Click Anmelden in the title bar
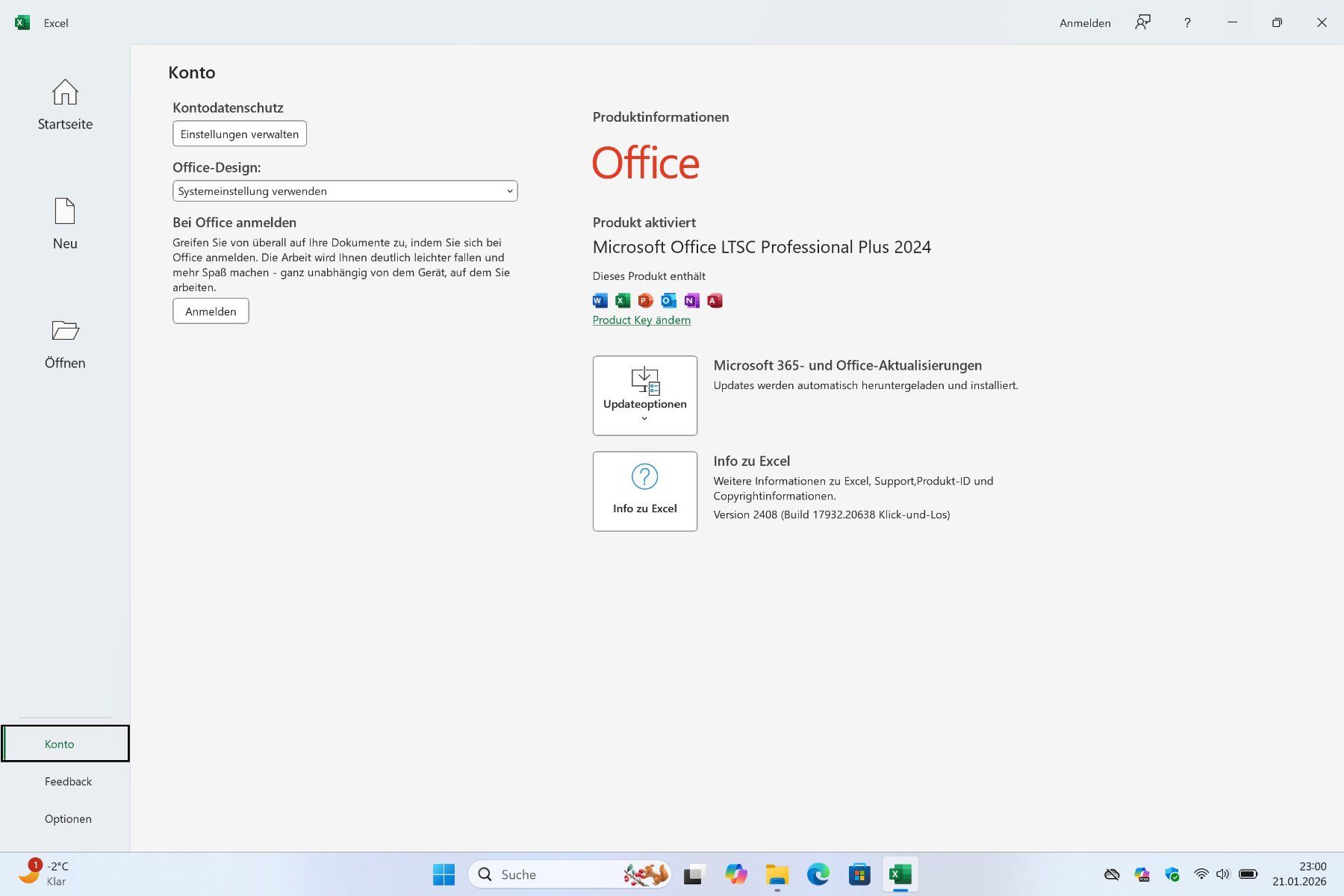 1085,23
